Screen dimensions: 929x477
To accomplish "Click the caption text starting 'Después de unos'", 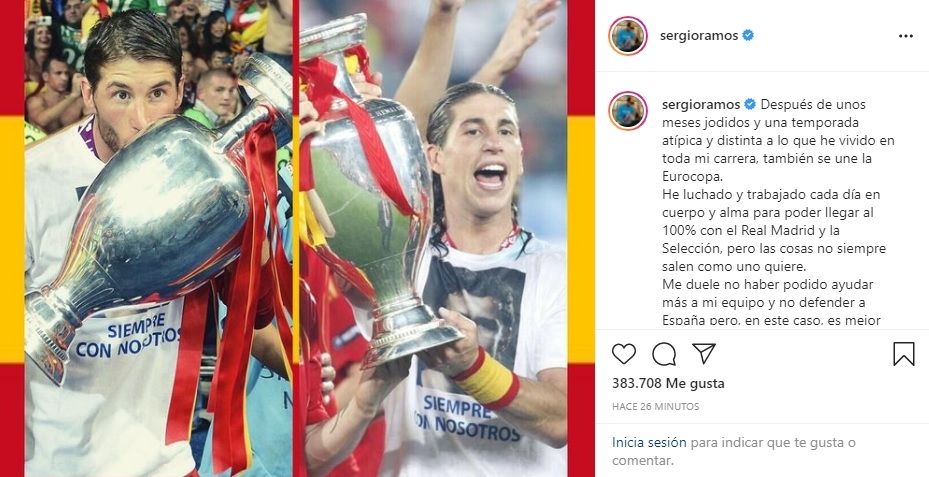I will point(778,213).
